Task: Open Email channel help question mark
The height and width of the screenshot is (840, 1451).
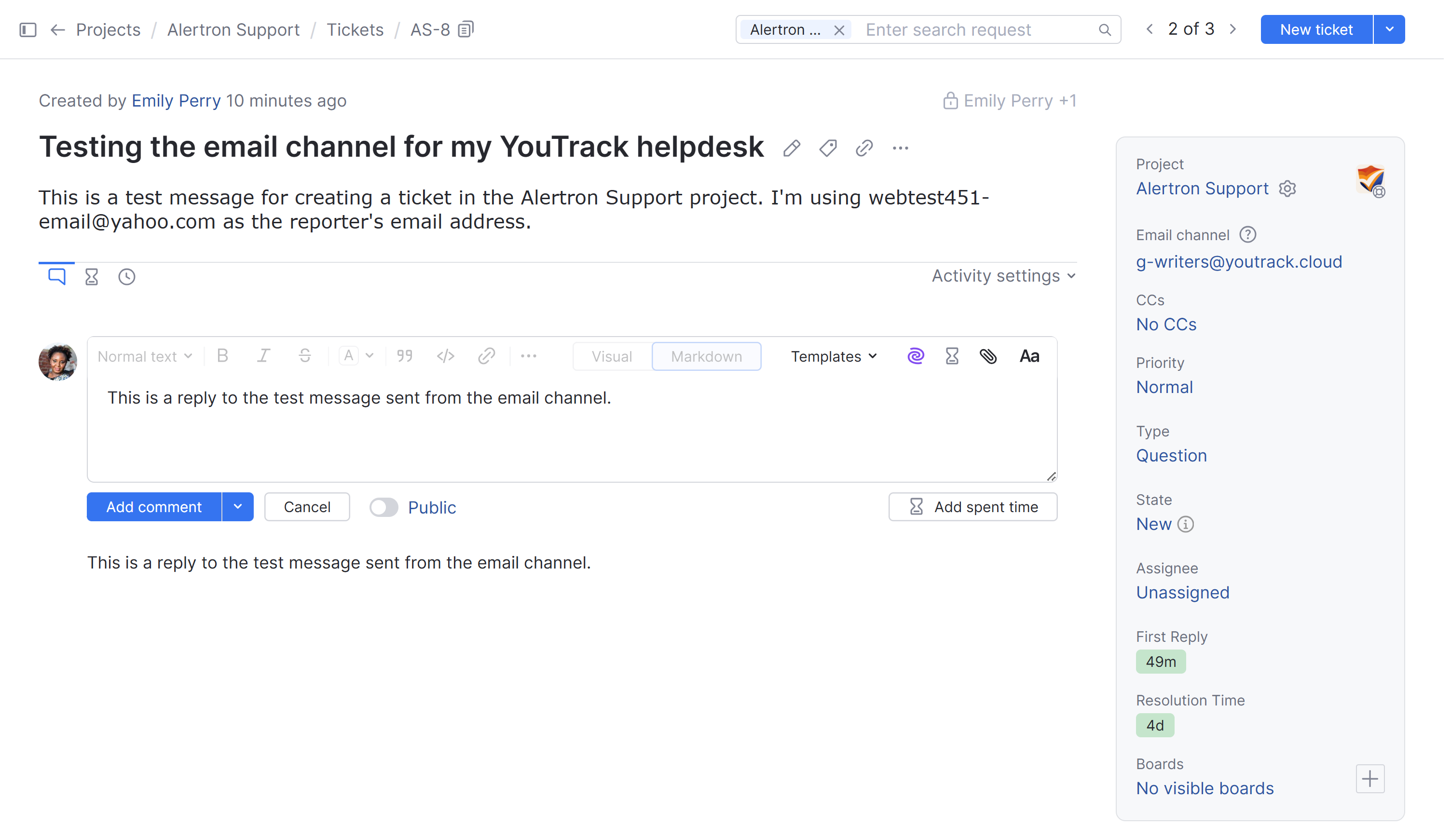Action: click(1248, 234)
